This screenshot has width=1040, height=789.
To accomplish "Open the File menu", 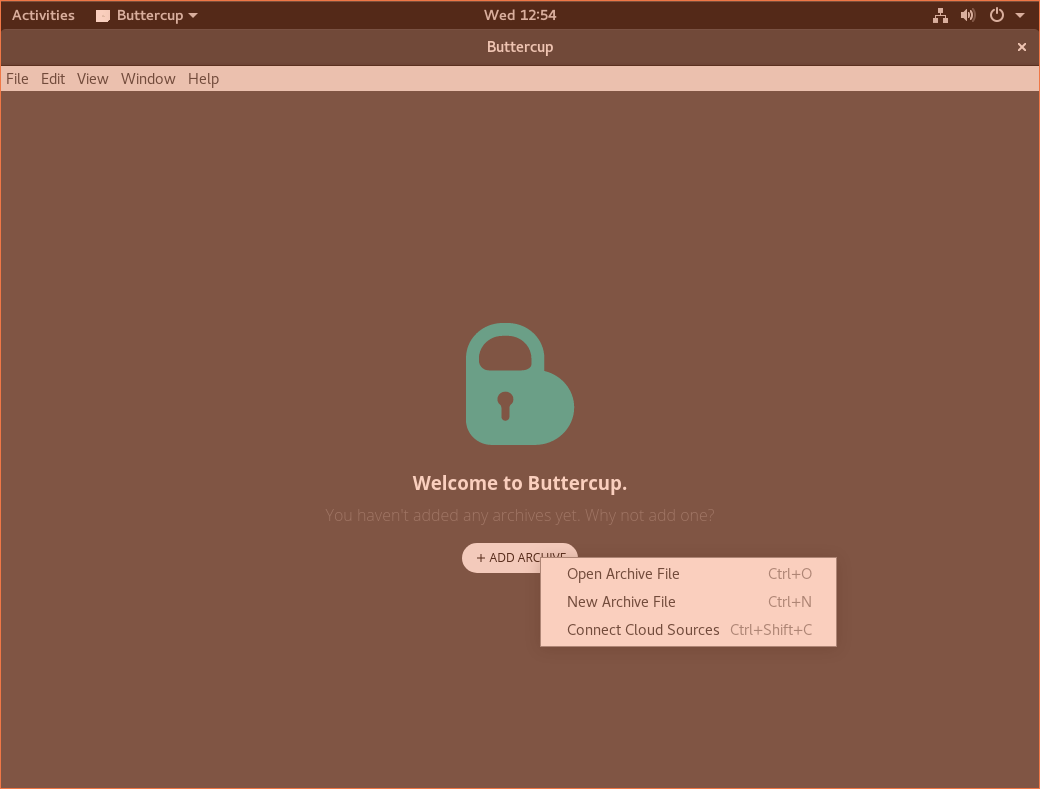I will (17, 79).
